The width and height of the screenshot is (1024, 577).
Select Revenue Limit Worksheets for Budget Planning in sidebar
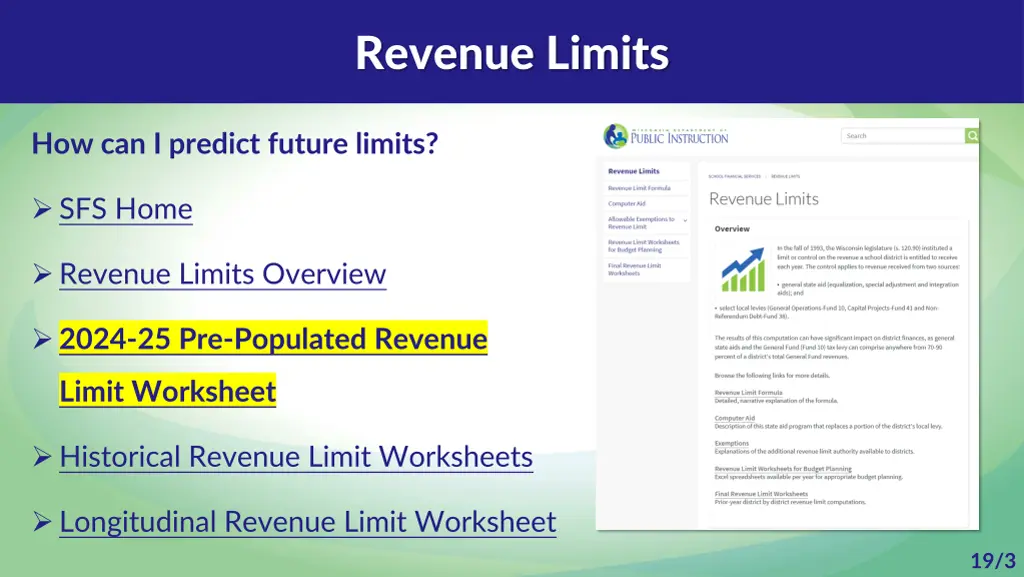pos(643,245)
